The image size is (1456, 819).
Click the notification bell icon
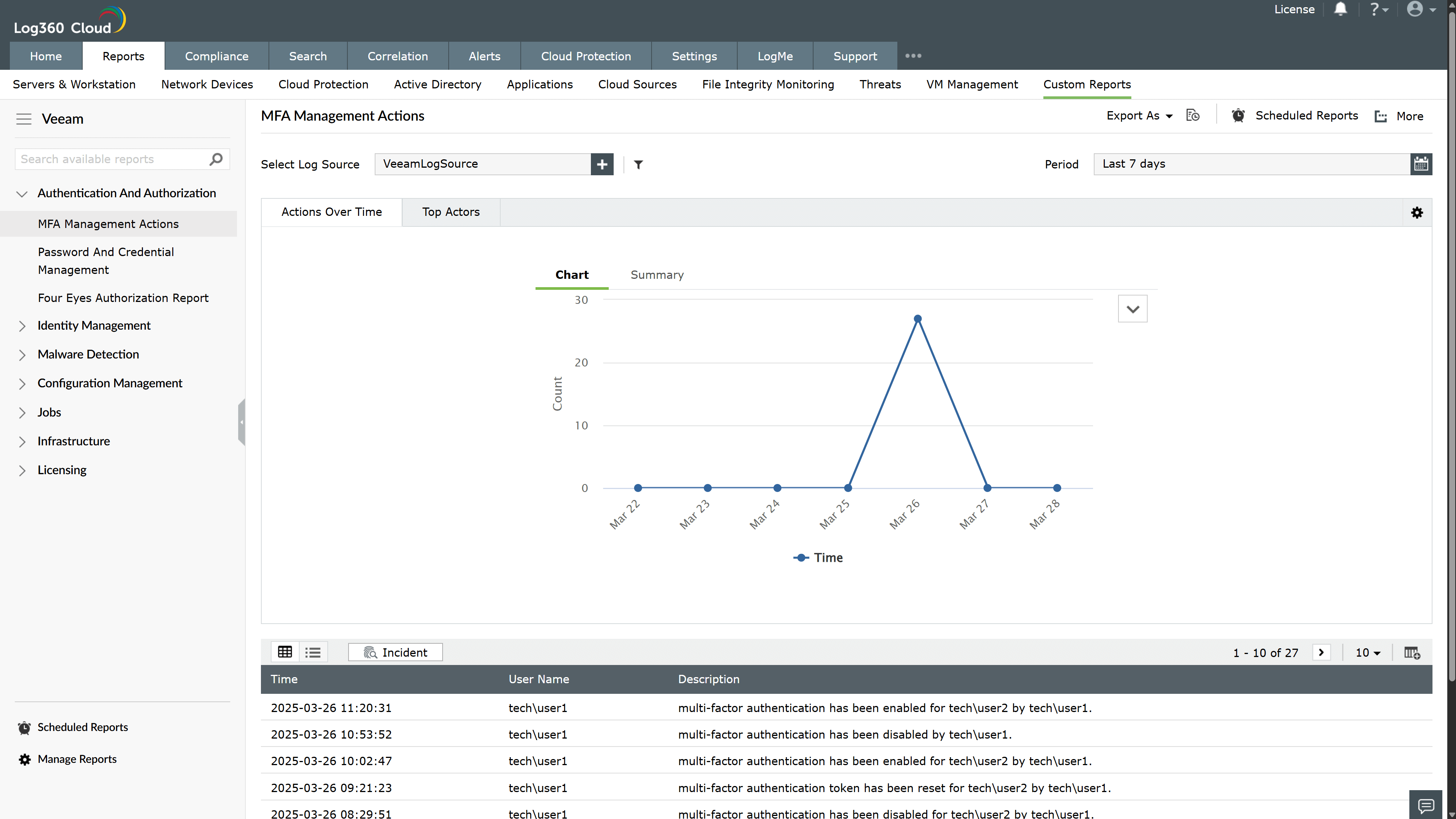pyautogui.click(x=1340, y=9)
